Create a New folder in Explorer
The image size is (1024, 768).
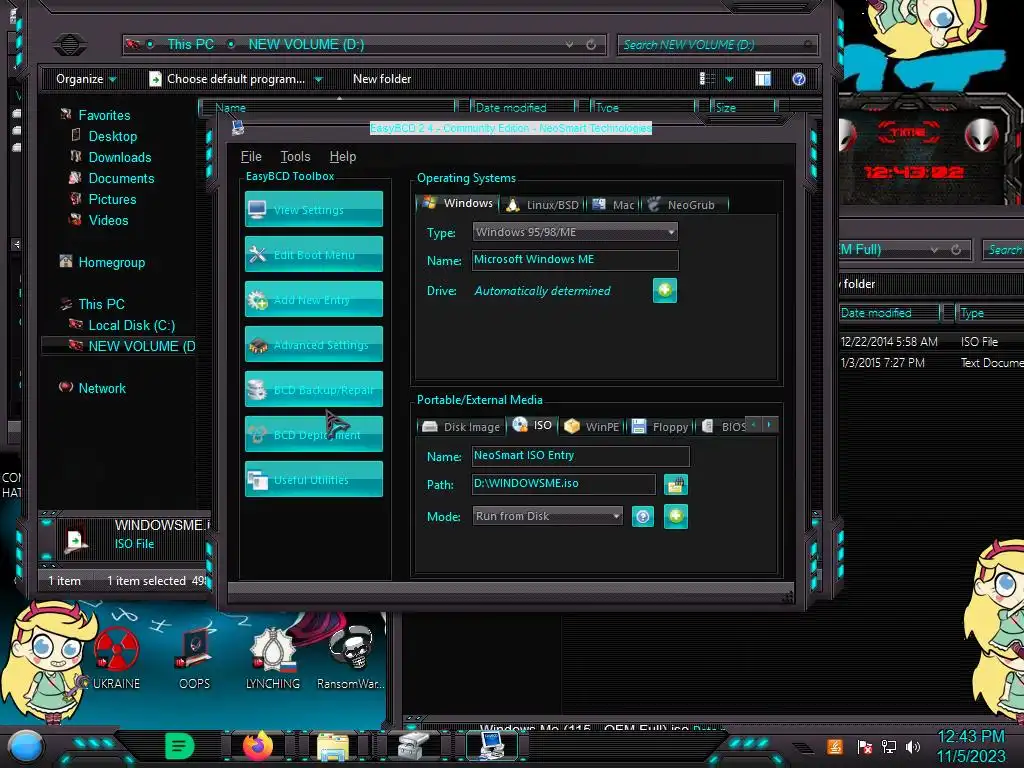pos(382,79)
